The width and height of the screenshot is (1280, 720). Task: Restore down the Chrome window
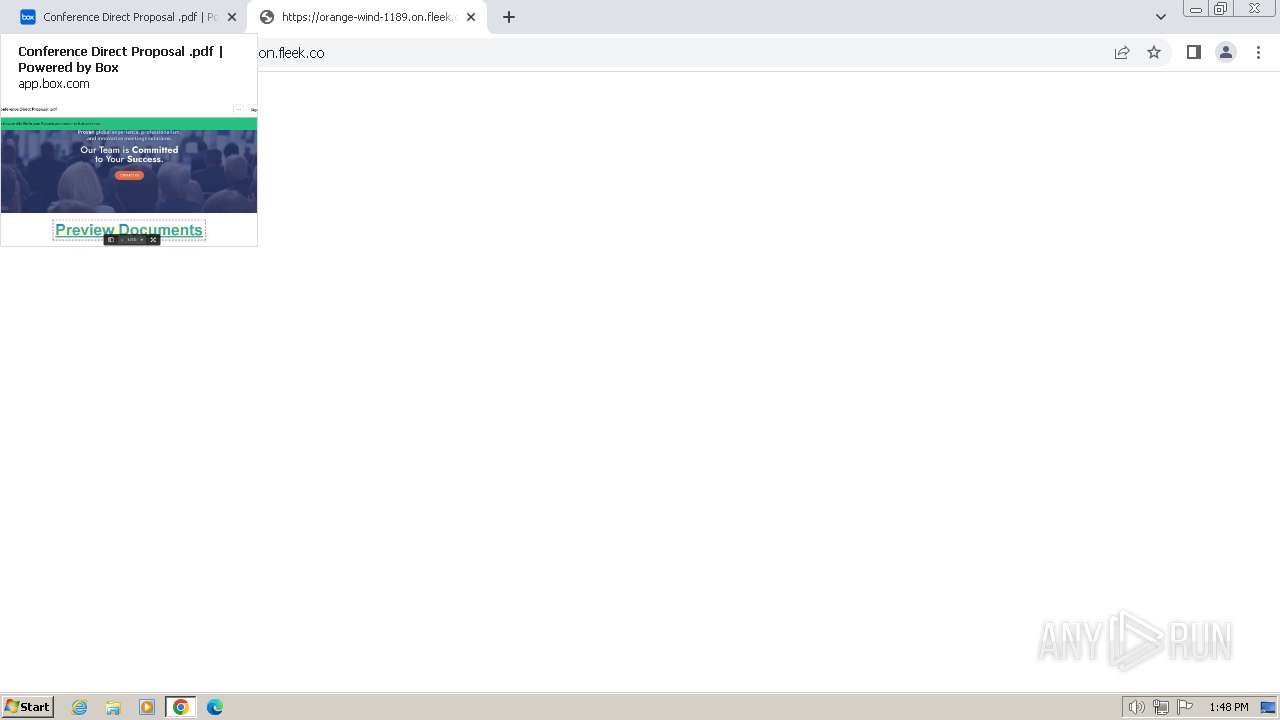coord(1221,9)
